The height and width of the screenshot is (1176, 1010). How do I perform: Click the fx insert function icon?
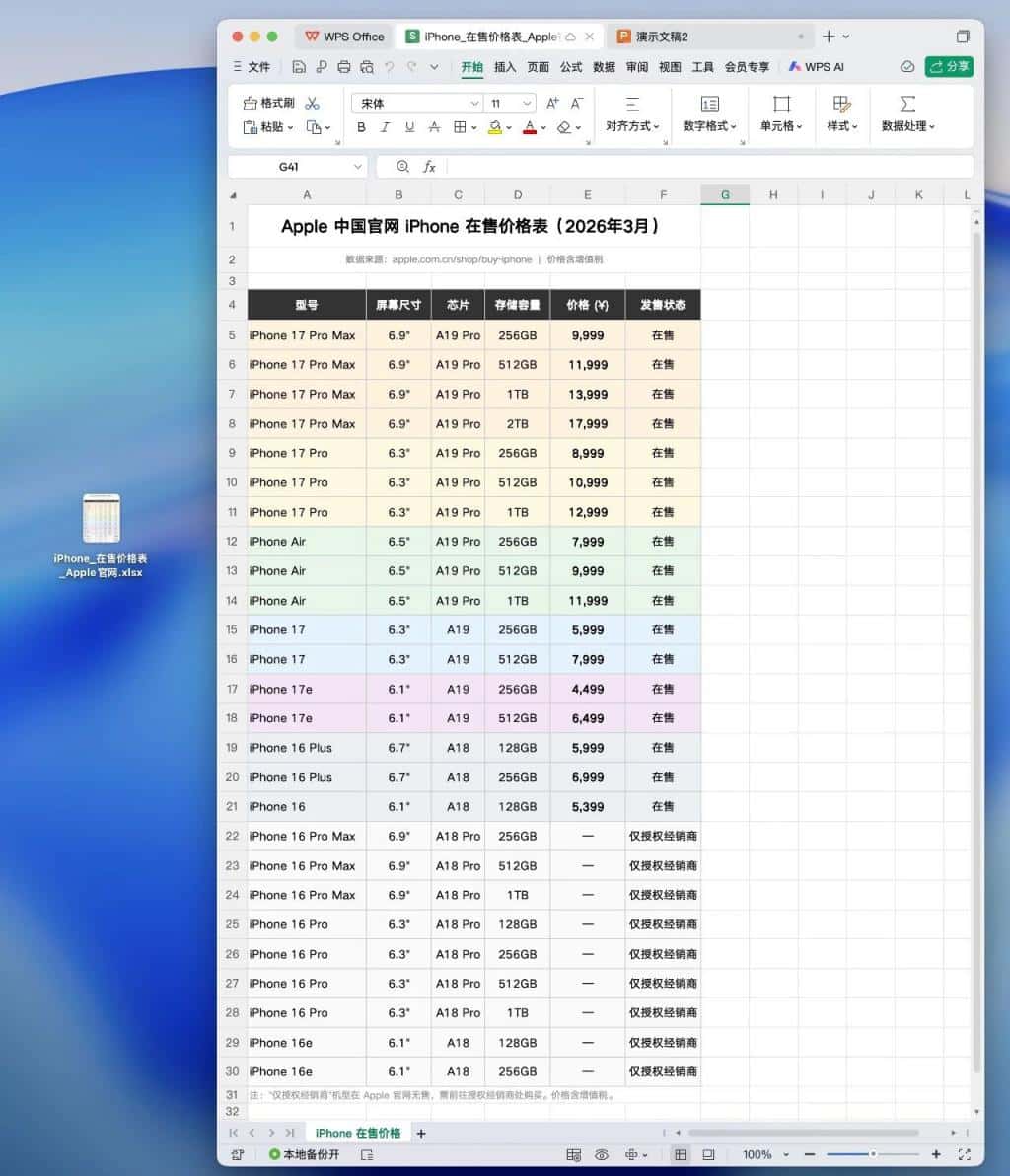click(x=429, y=167)
